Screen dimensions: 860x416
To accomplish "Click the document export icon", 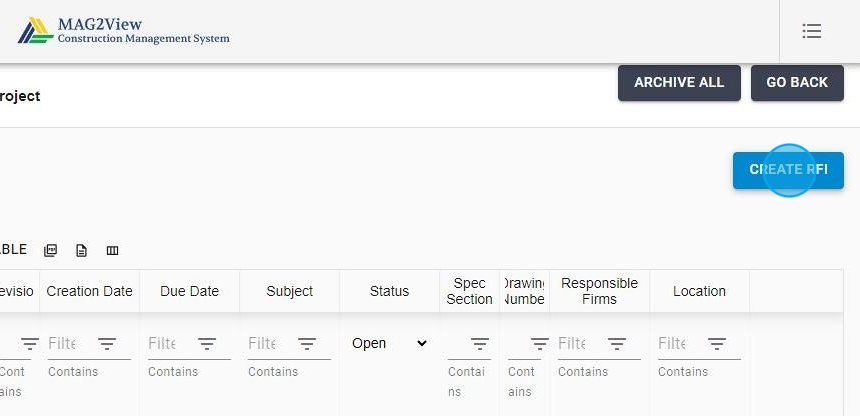I will (82, 250).
